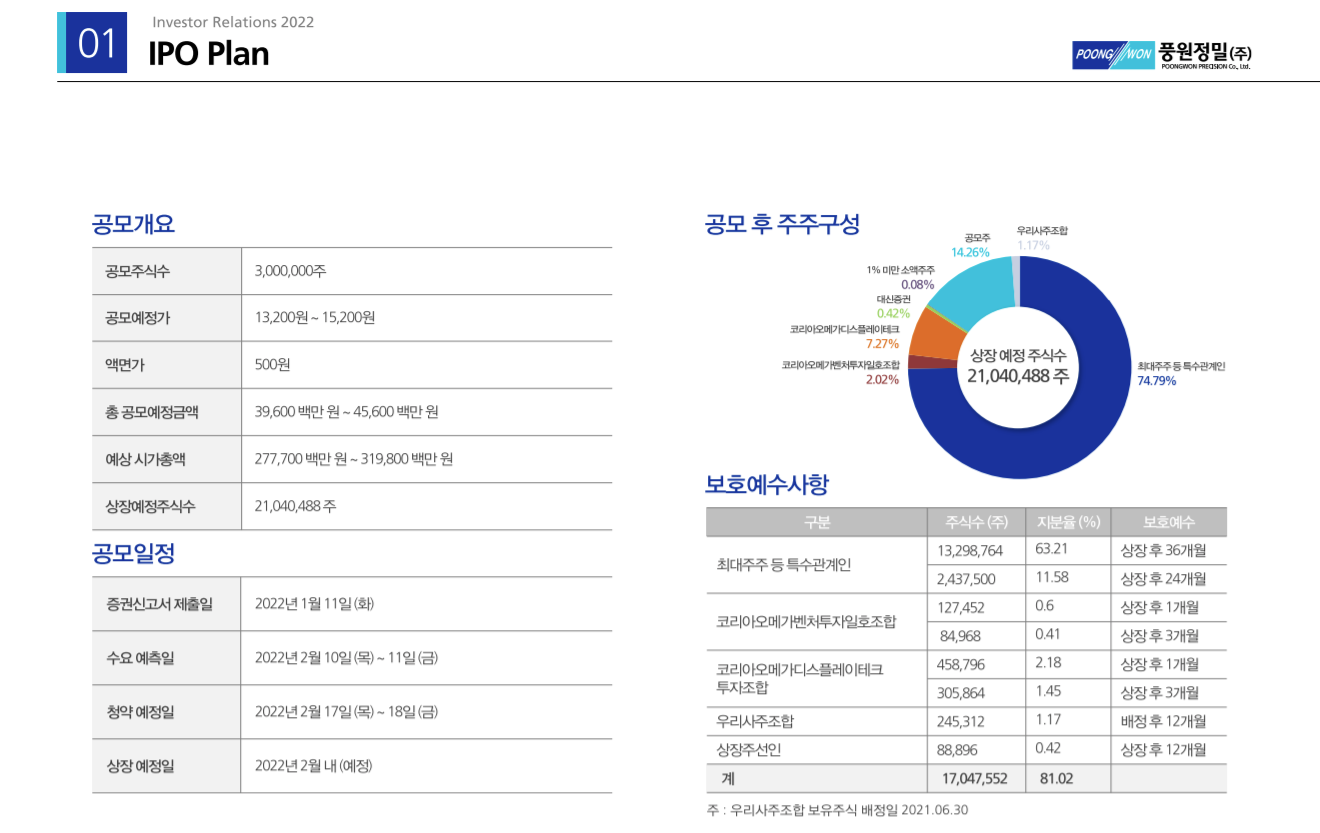Viewport: 1320px width, 833px height.
Task: Click the 코리아오메가벤처투자일호조합 2.02% chart label
Action: (841, 372)
